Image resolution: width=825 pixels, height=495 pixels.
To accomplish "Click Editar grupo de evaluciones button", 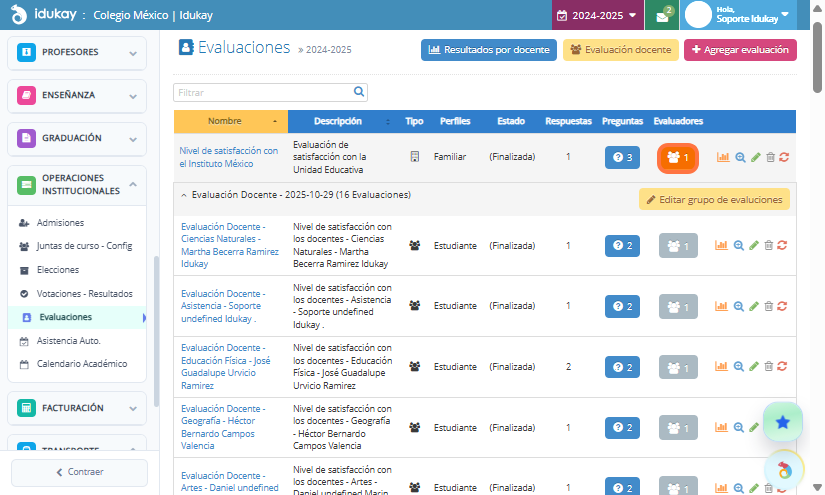I will point(715,200).
